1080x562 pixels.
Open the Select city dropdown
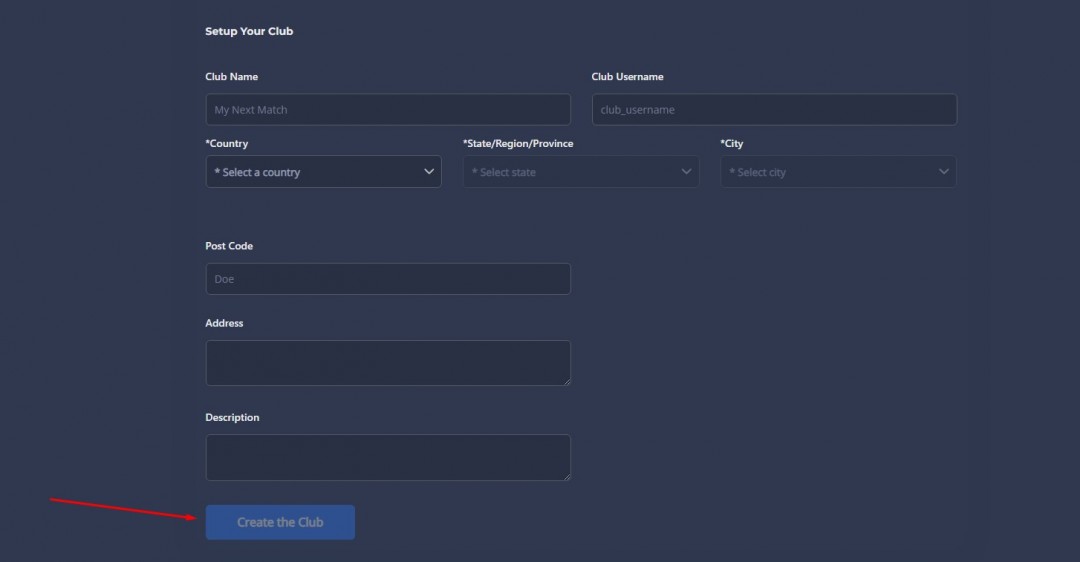tap(838, 171)
